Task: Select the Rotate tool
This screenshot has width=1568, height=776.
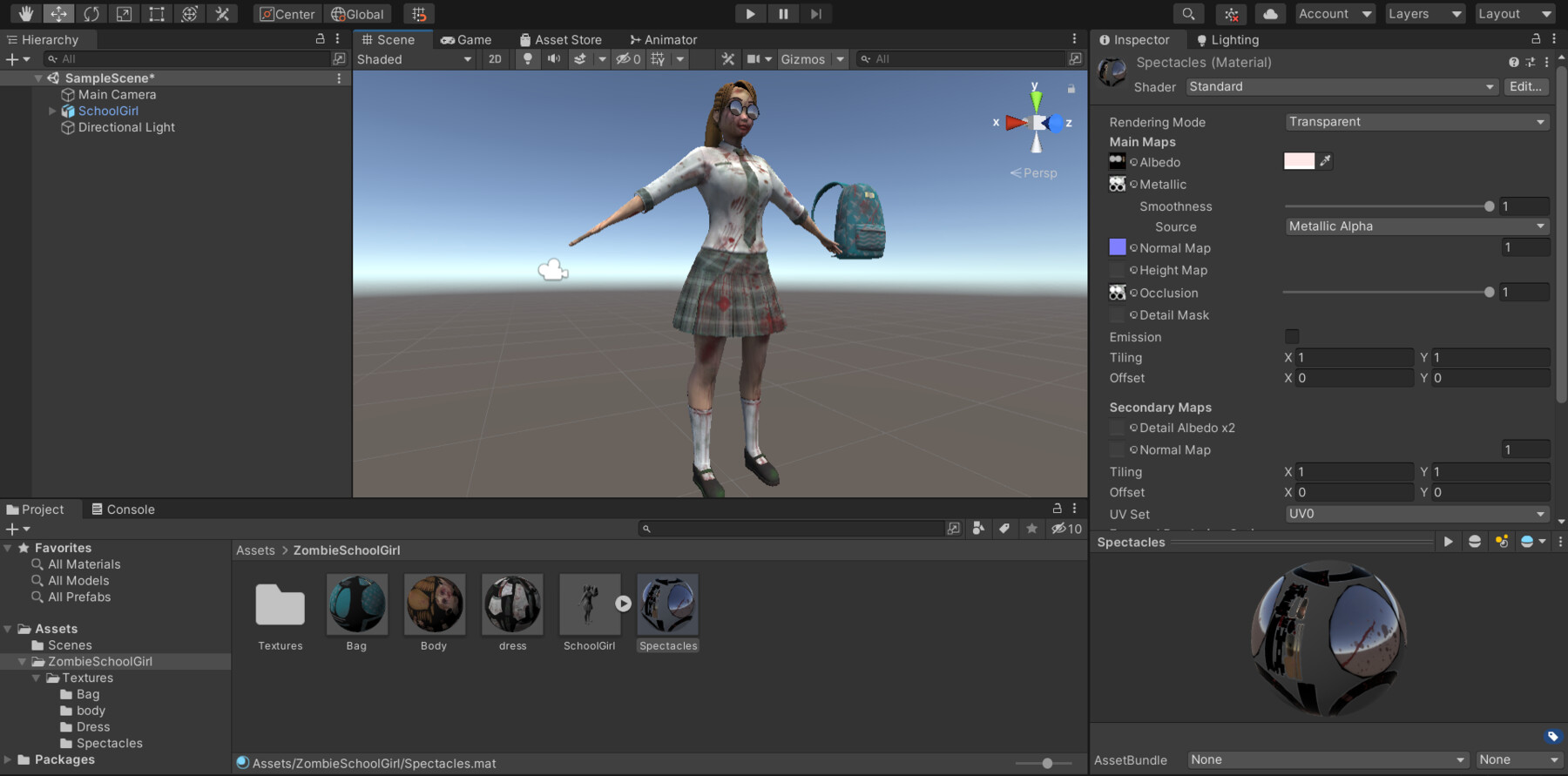Action: pyautogui.click(x=91, y=14)
